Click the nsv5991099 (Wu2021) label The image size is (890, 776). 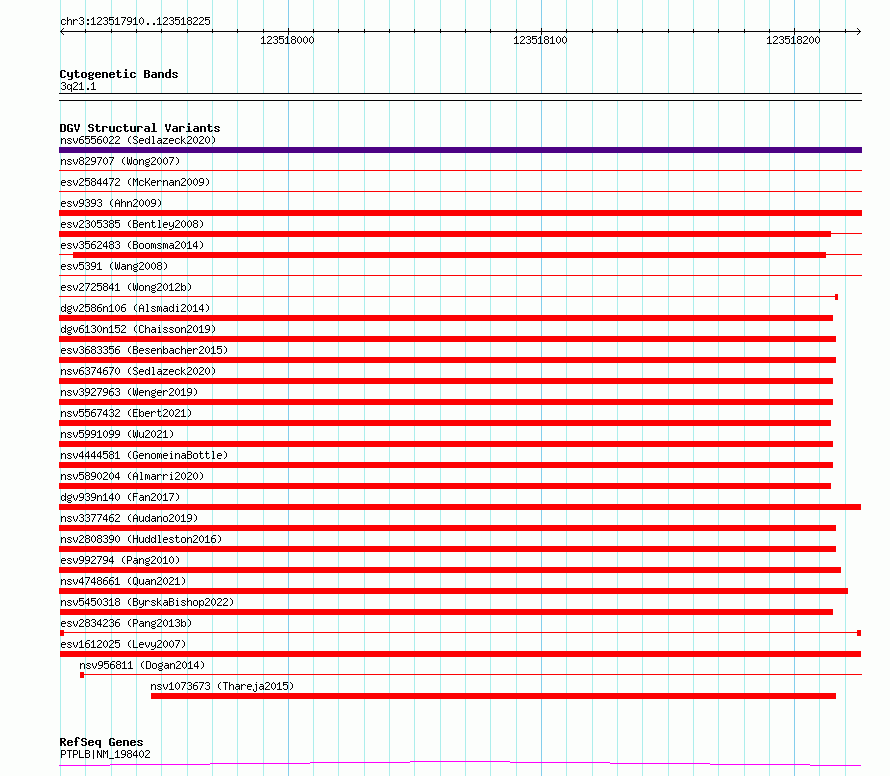coord(117,434)
